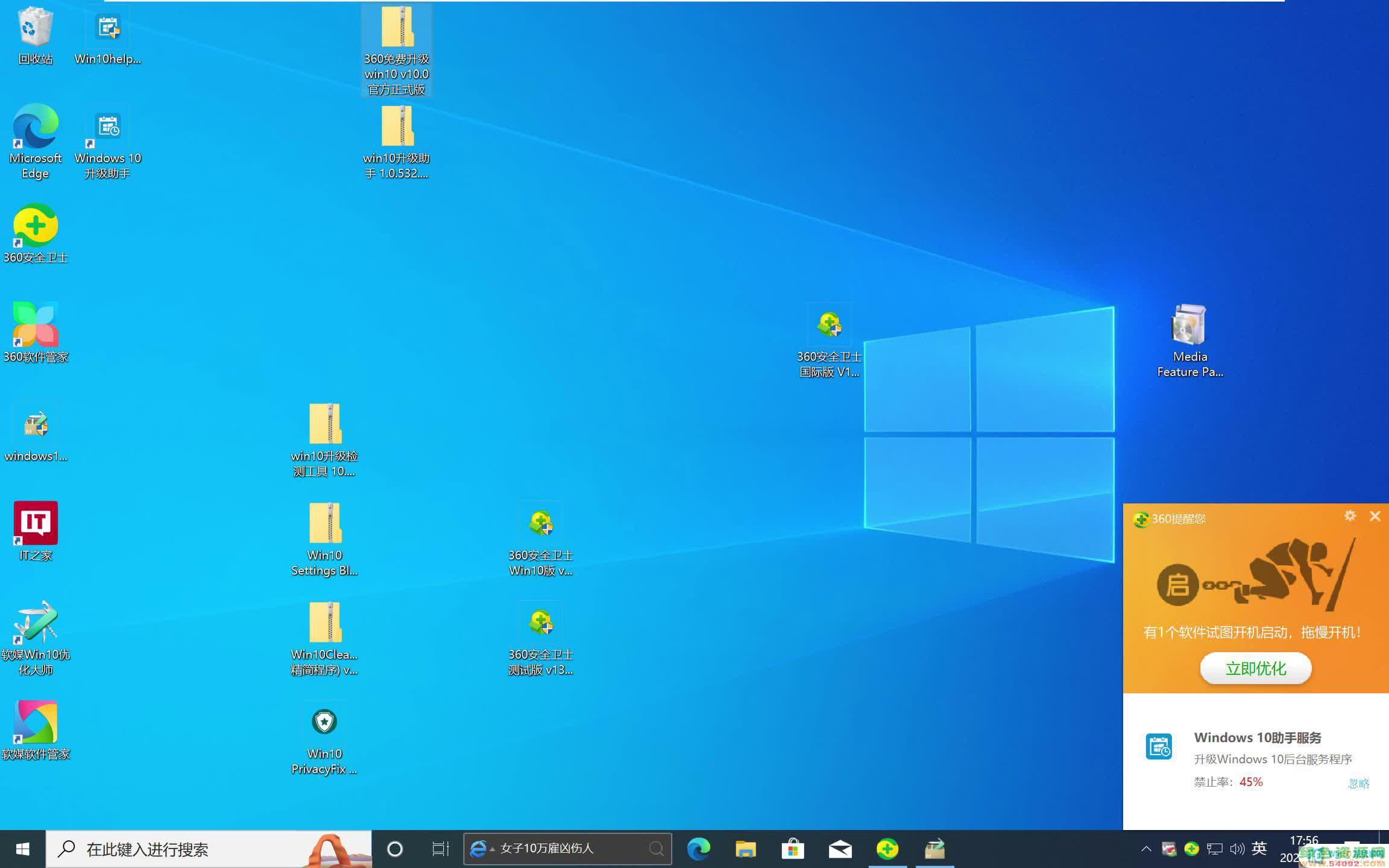Viewport: 1389px width, 868px height.
Task: Select the Win10help... desktop icon
Action: click(108, 35)
